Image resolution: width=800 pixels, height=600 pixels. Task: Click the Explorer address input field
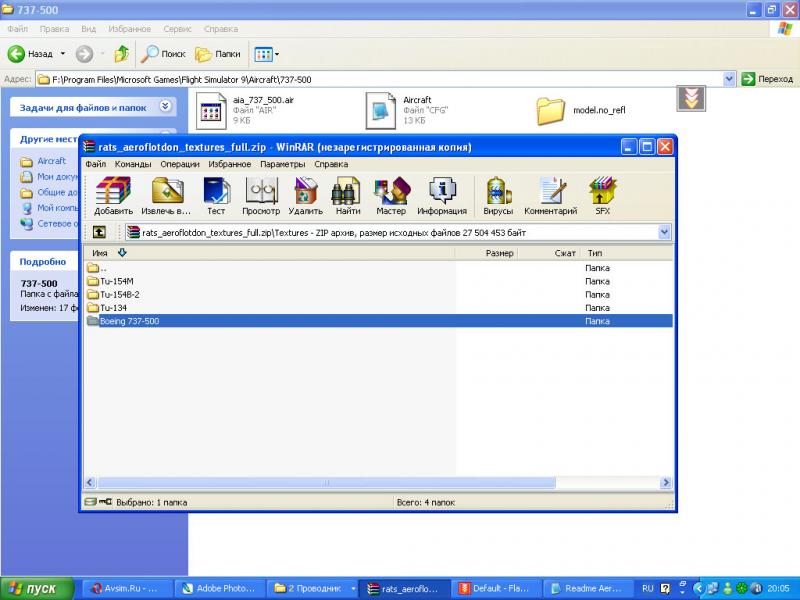(379, 79)
